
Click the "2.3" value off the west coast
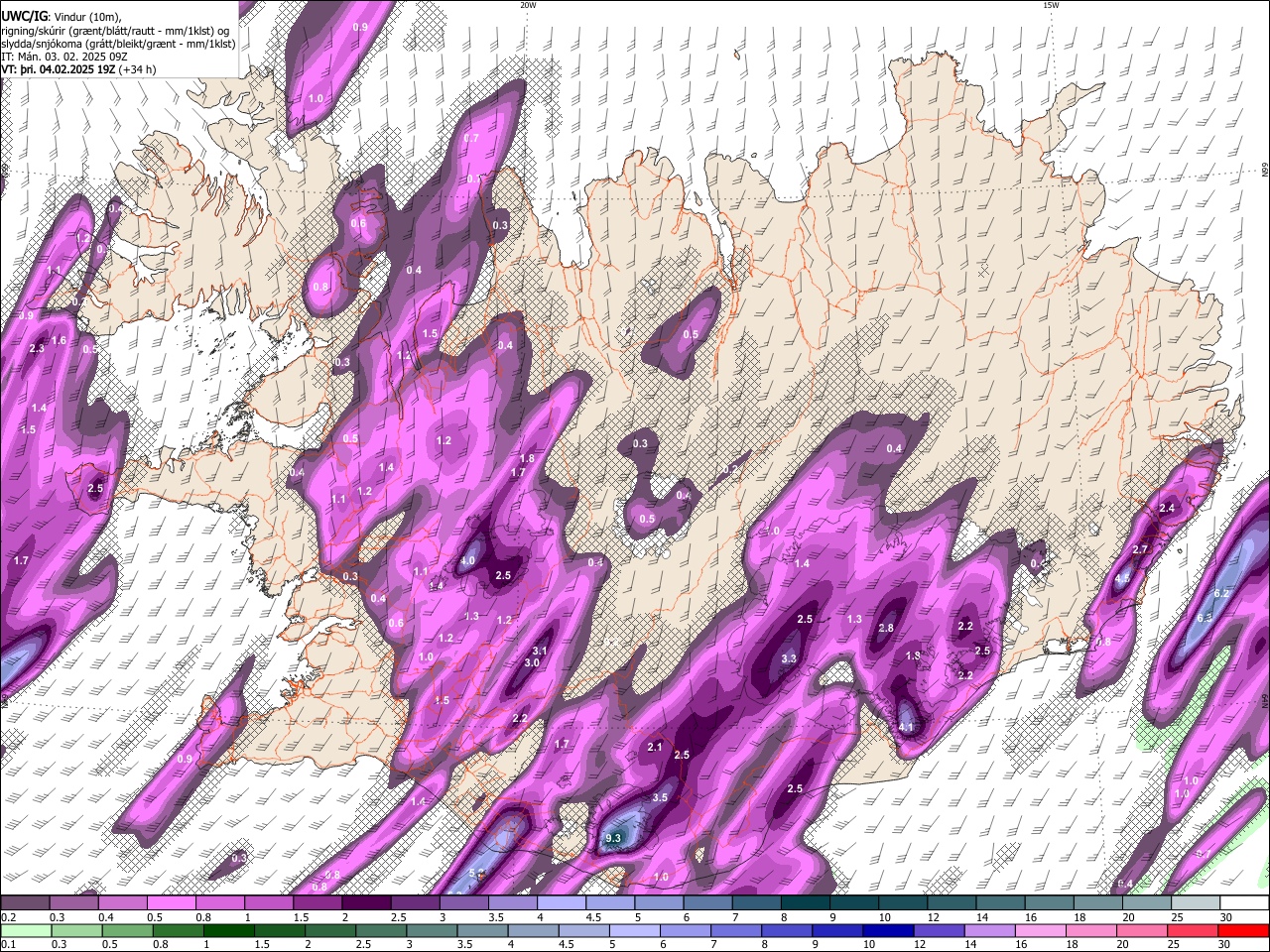[38, 349]
